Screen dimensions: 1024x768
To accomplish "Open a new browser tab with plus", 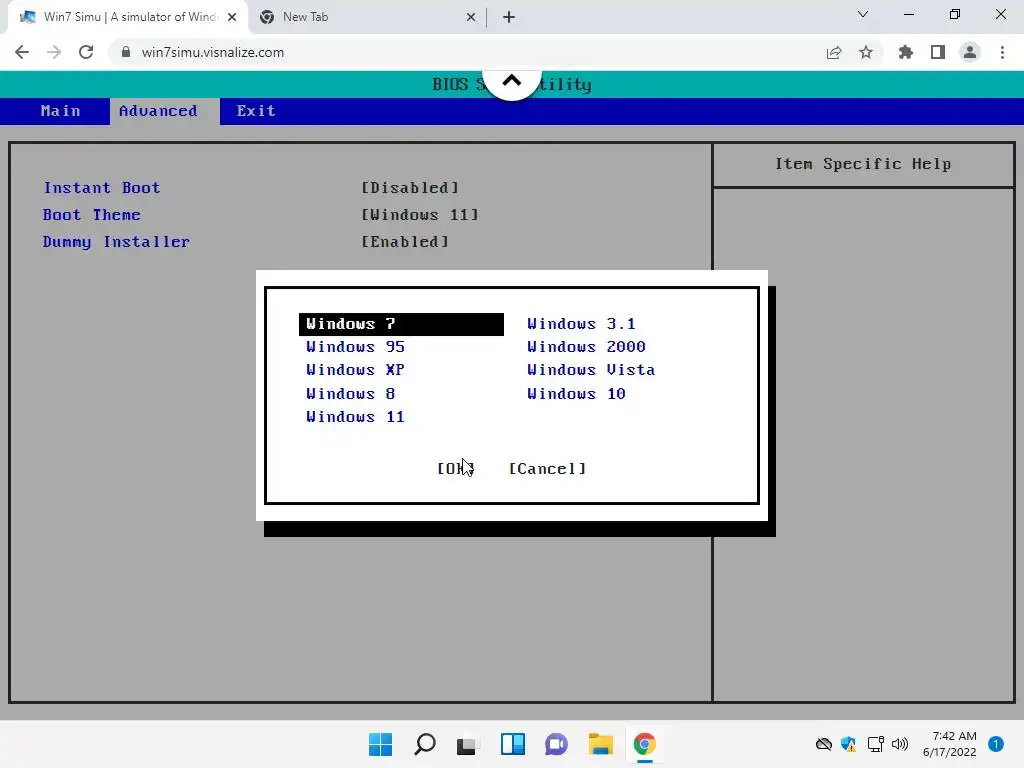I will tap(509, 17).
